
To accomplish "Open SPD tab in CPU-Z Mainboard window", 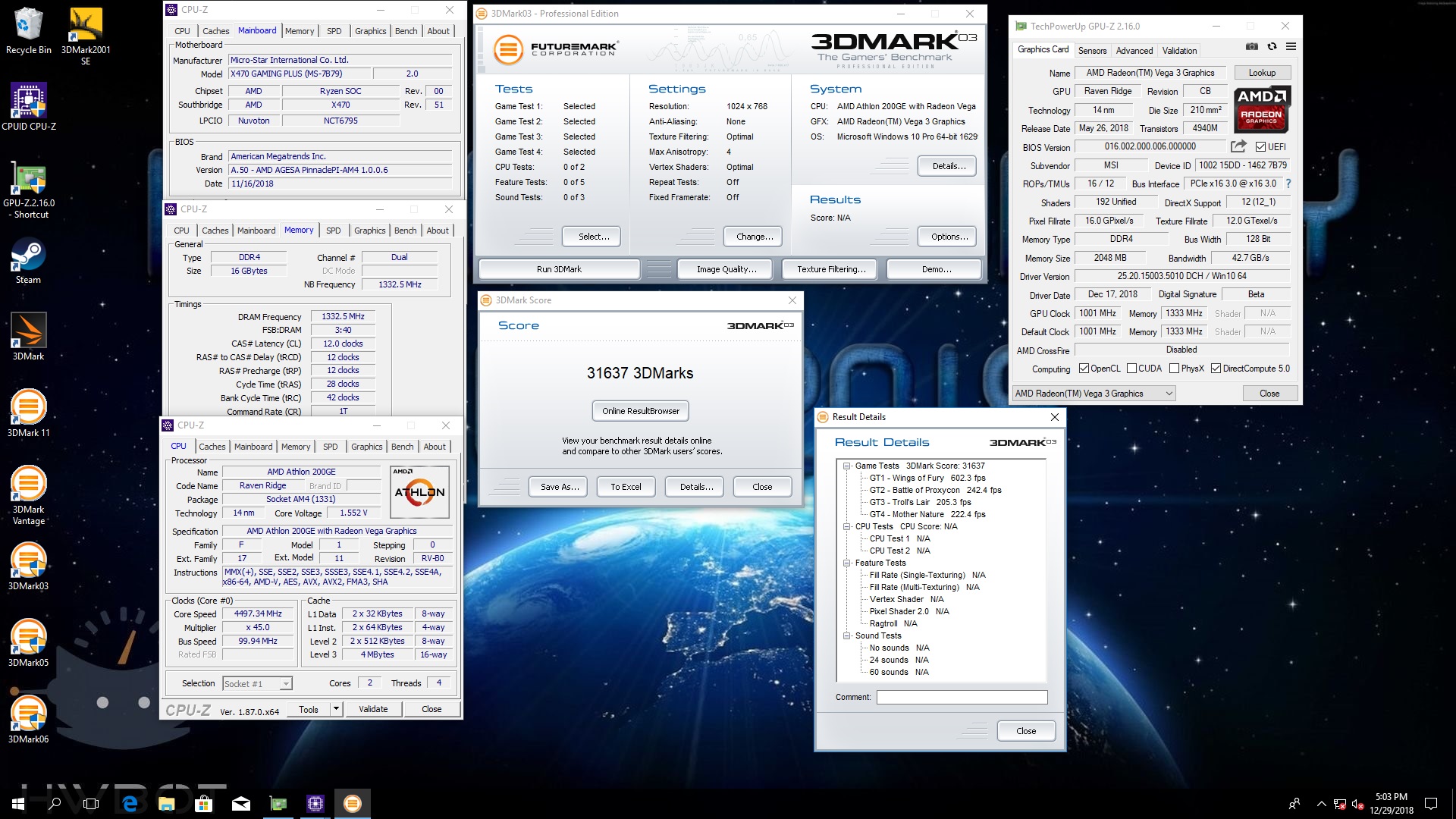I will click(334, 31).
